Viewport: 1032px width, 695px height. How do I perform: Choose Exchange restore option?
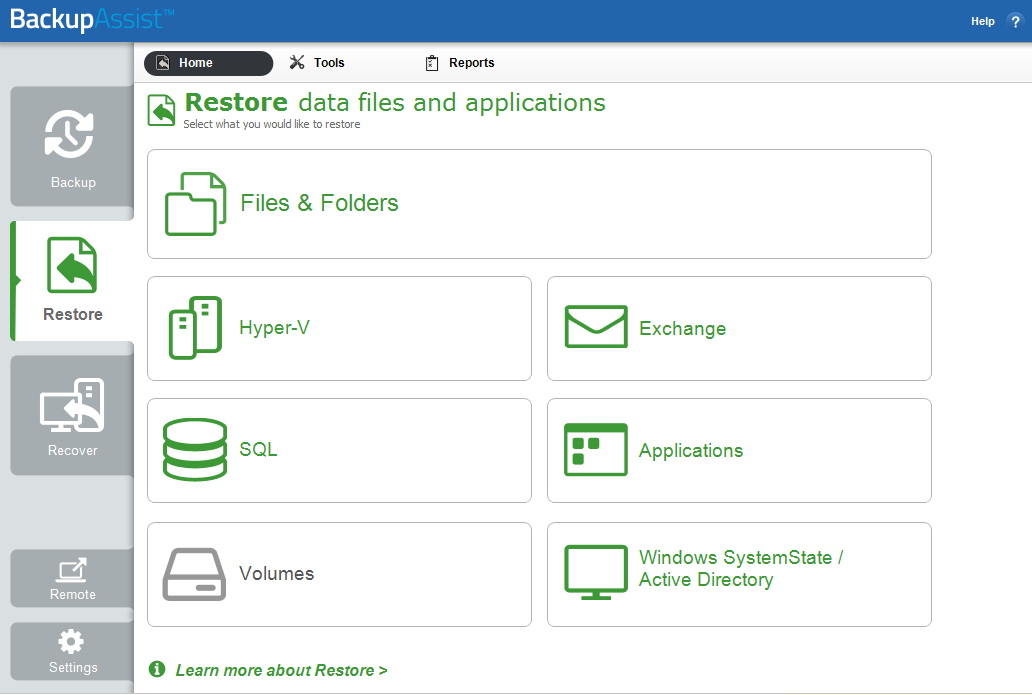click(739, 328)
